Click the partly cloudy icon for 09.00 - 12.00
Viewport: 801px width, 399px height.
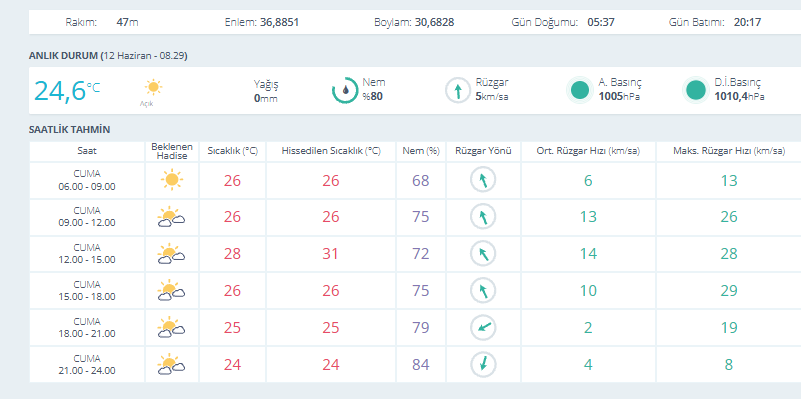coord(171,217)
